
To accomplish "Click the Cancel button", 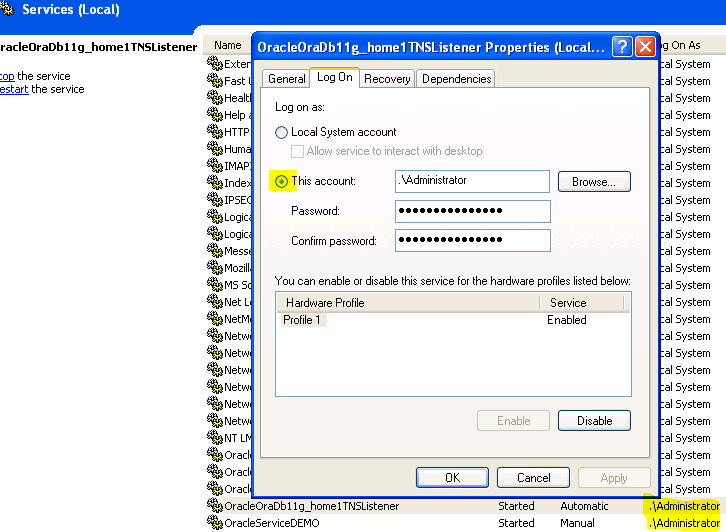I will [533, 477].
